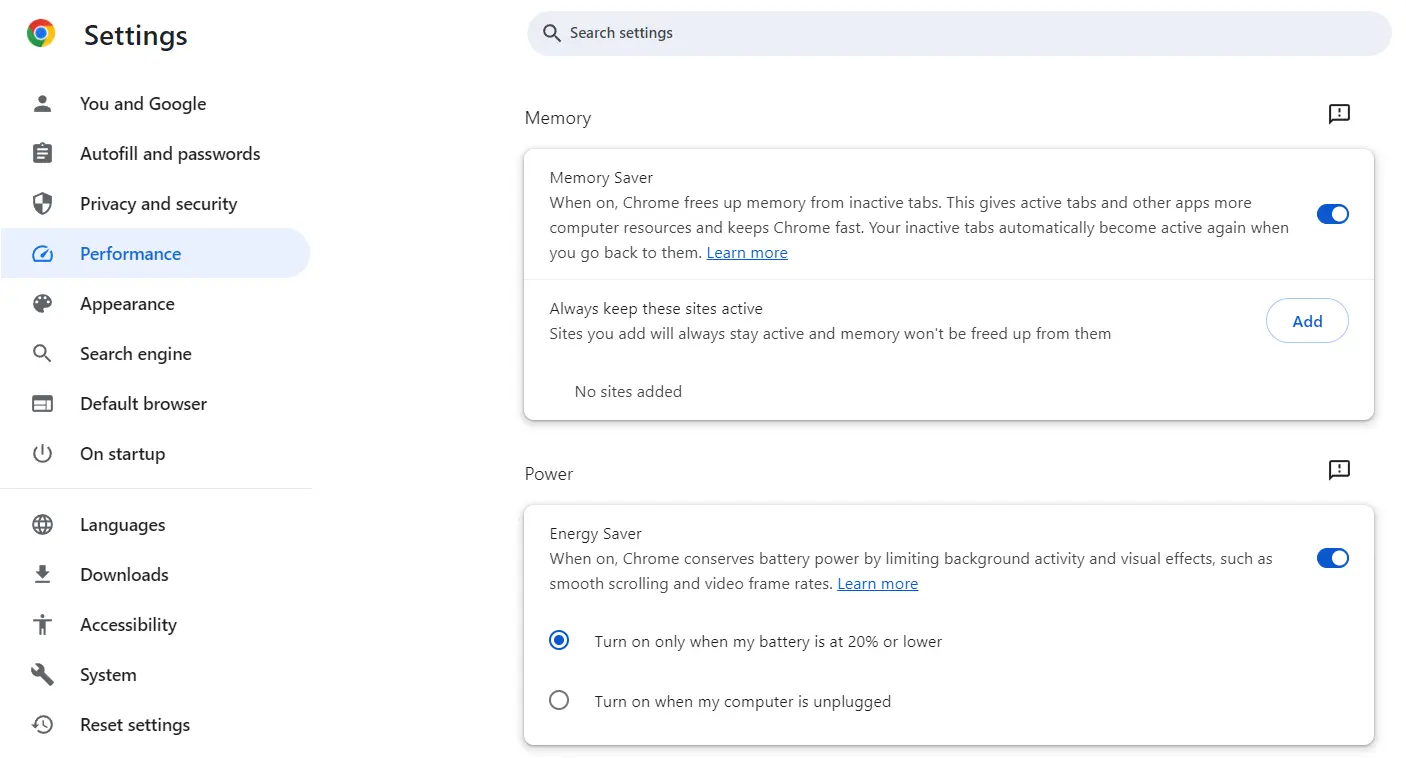
Task: Click the palette icon for Appearance
Action: pos(42,304)
